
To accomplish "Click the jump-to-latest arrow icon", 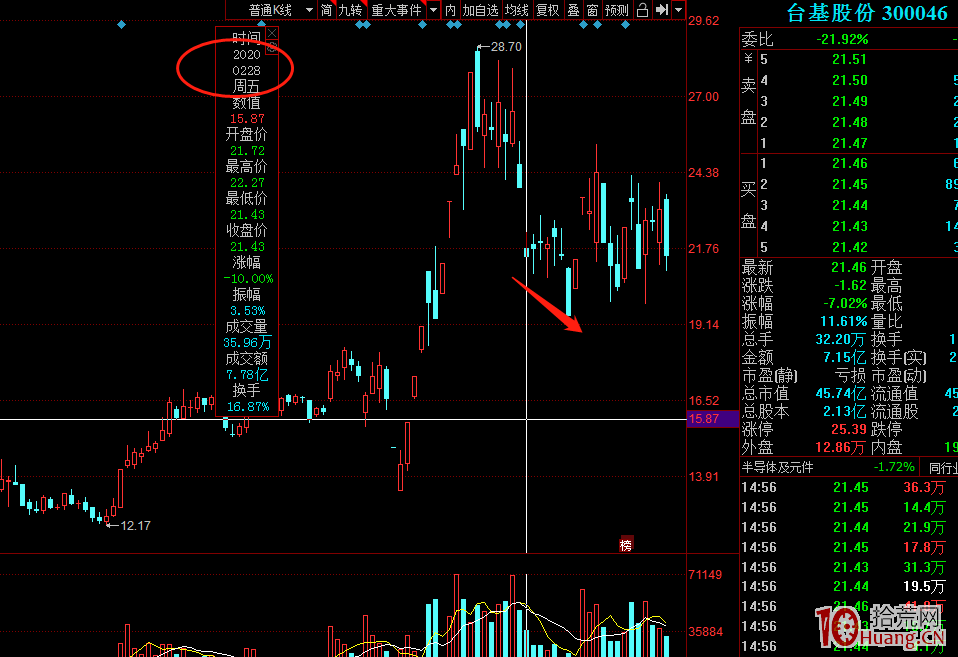I will [x=662, y=10].
